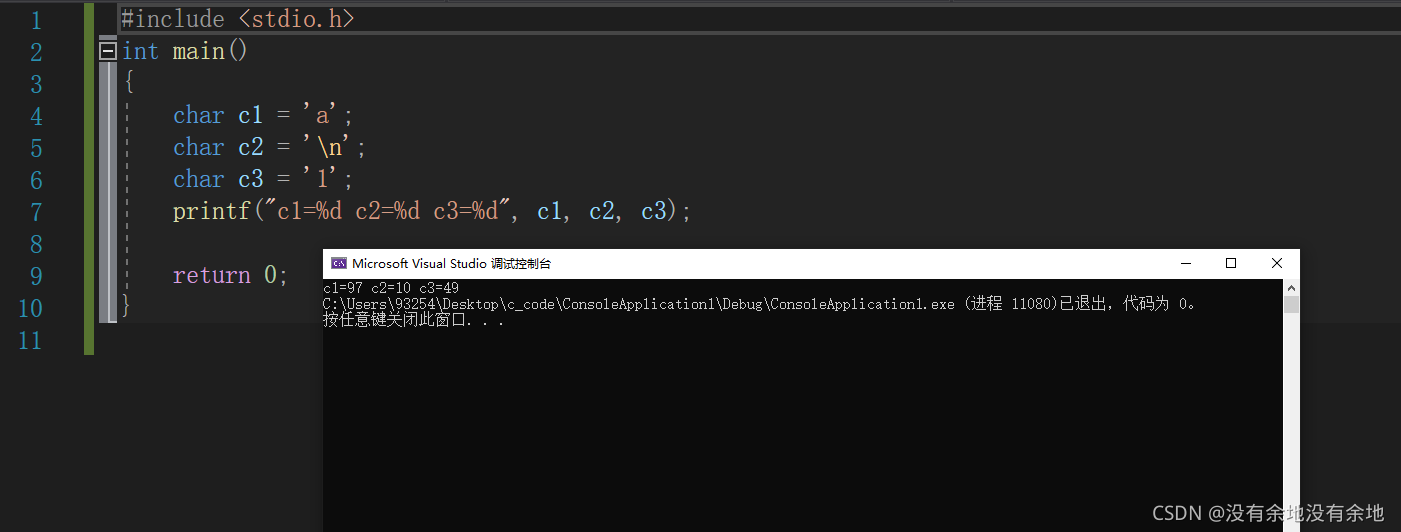Click the 'return 0;' statement
This screenshot has width=1401, height=532.
coord(230,275)
